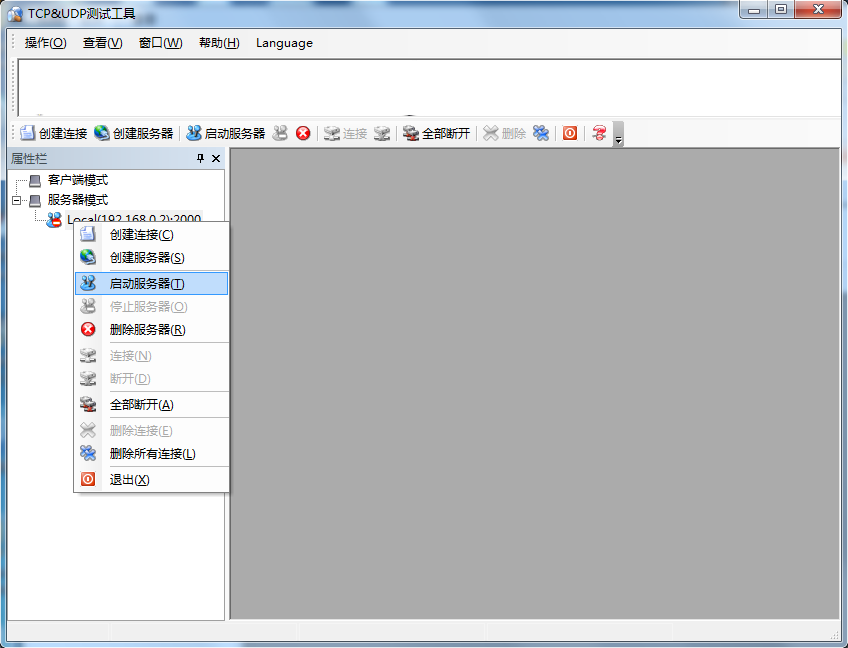Open the 窗口(W) menu
Image resolution: width=848 pixels, height=648 pixels.
pos(161,43)
